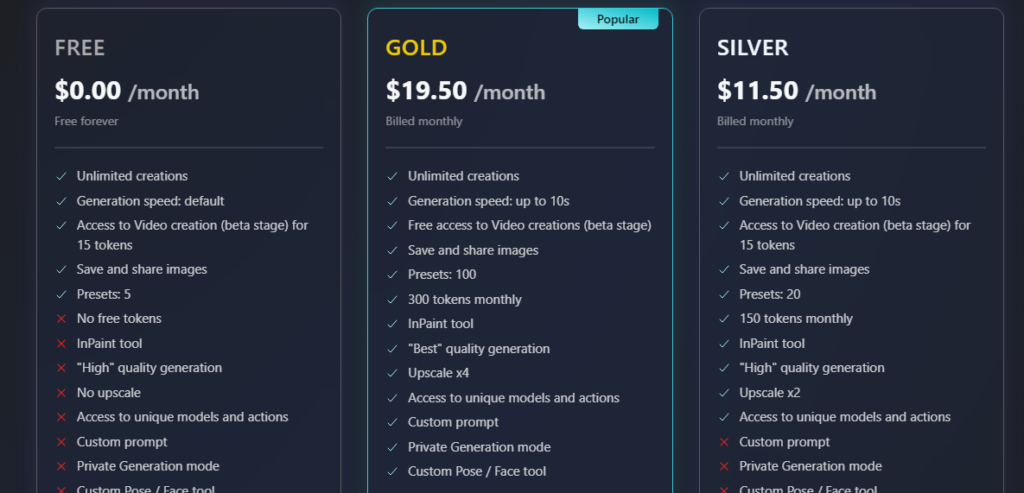Click Gold Custom Pose / Face tool feature
The image size is (1024, 493).
click(x=477, y=471)
